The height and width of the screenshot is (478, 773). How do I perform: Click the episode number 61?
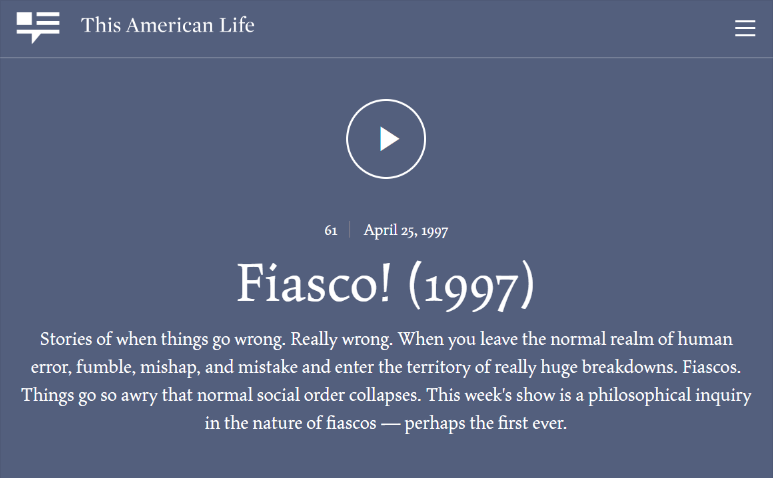pos(331,230)
